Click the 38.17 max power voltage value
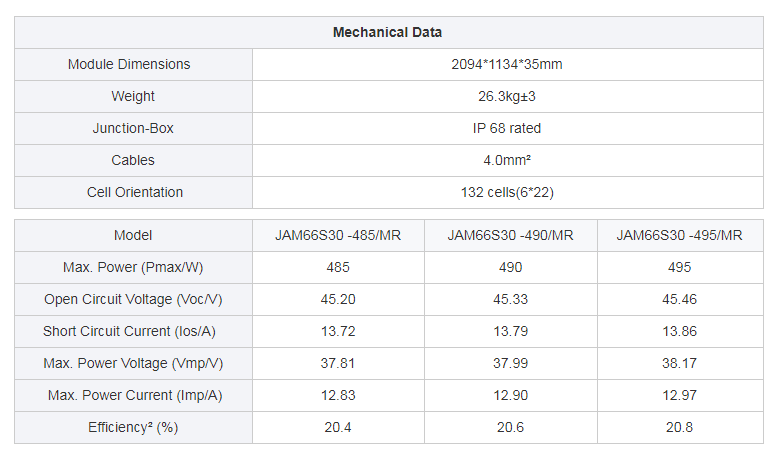Viewport: 777px width, 461px height. (x=680, y=363)
